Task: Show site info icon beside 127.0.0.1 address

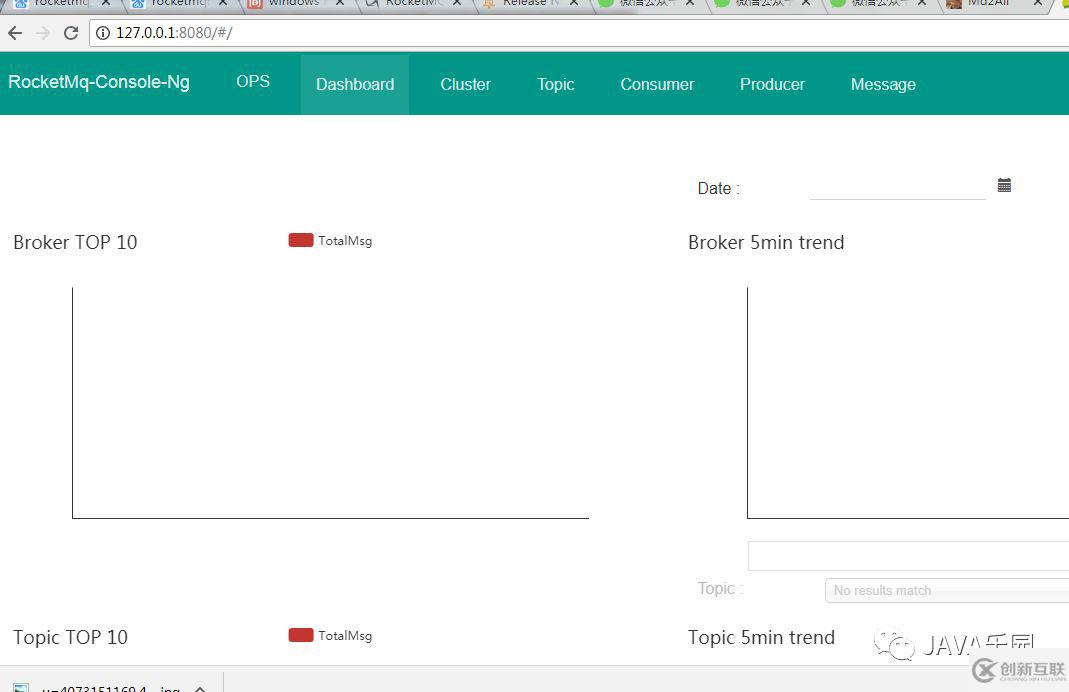Action: click(103, 33)
